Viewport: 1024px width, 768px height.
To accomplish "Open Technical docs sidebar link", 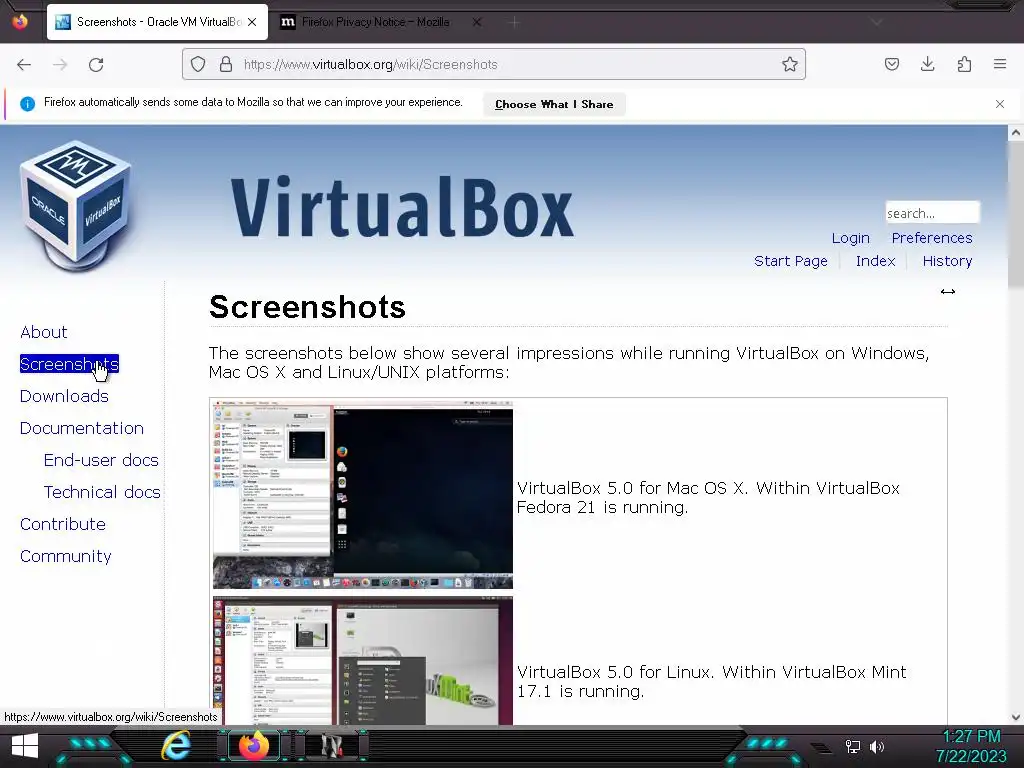I will (x=102, y=492).
